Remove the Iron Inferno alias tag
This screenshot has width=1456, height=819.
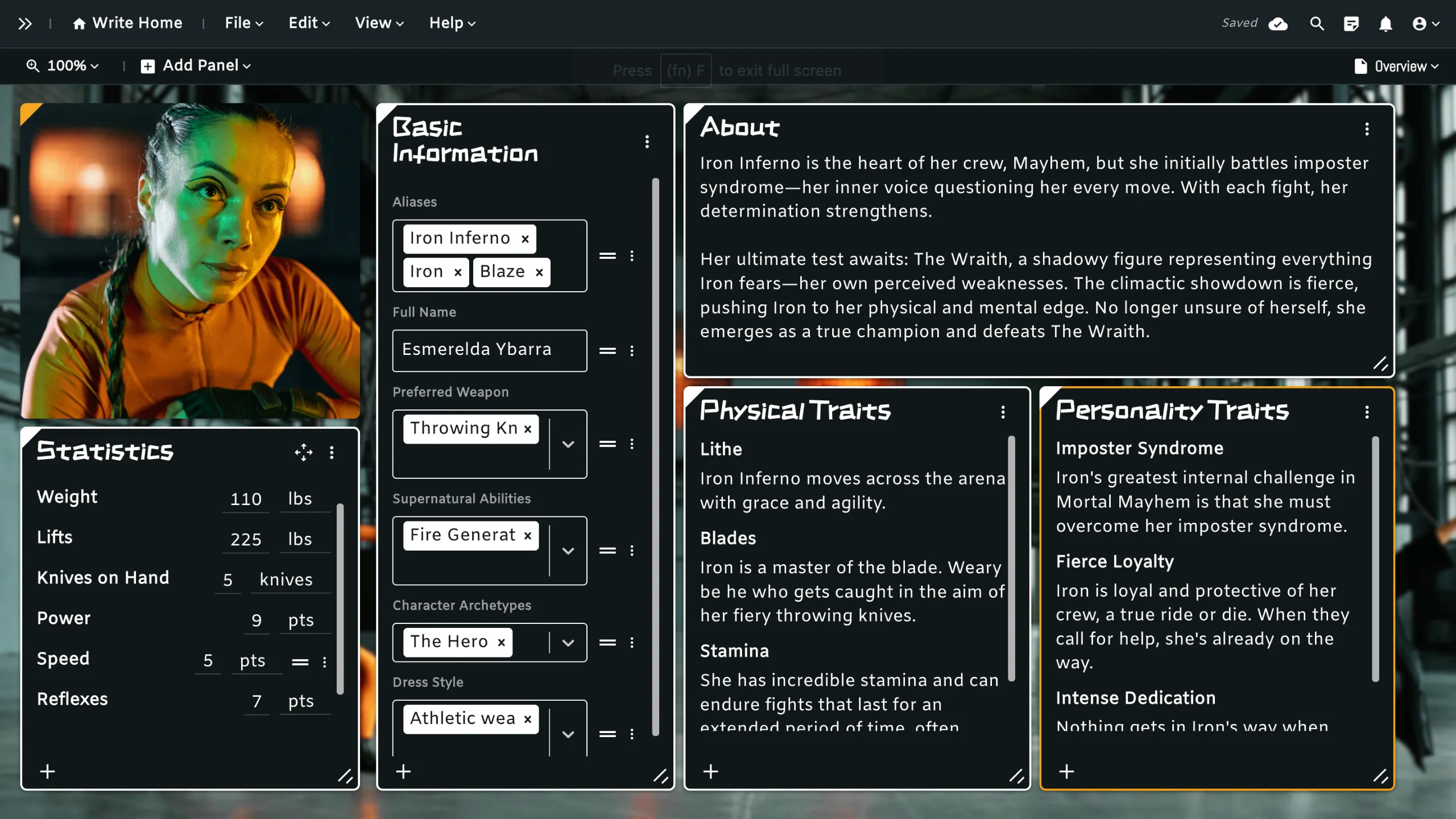click(x=525, y=239)
